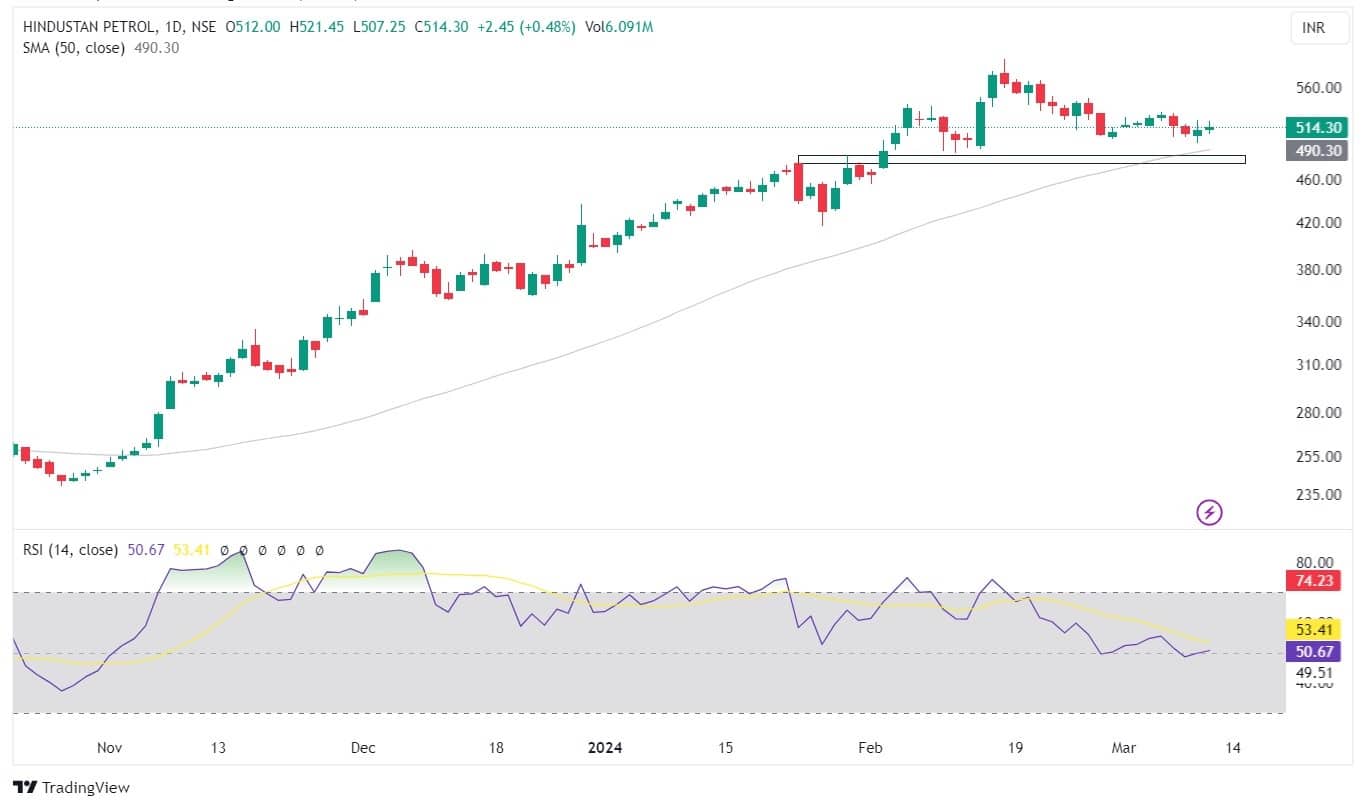1366x809 pixels.
Task: Click the open value O512.00 in legend
Action: click(x=254, y=28)
